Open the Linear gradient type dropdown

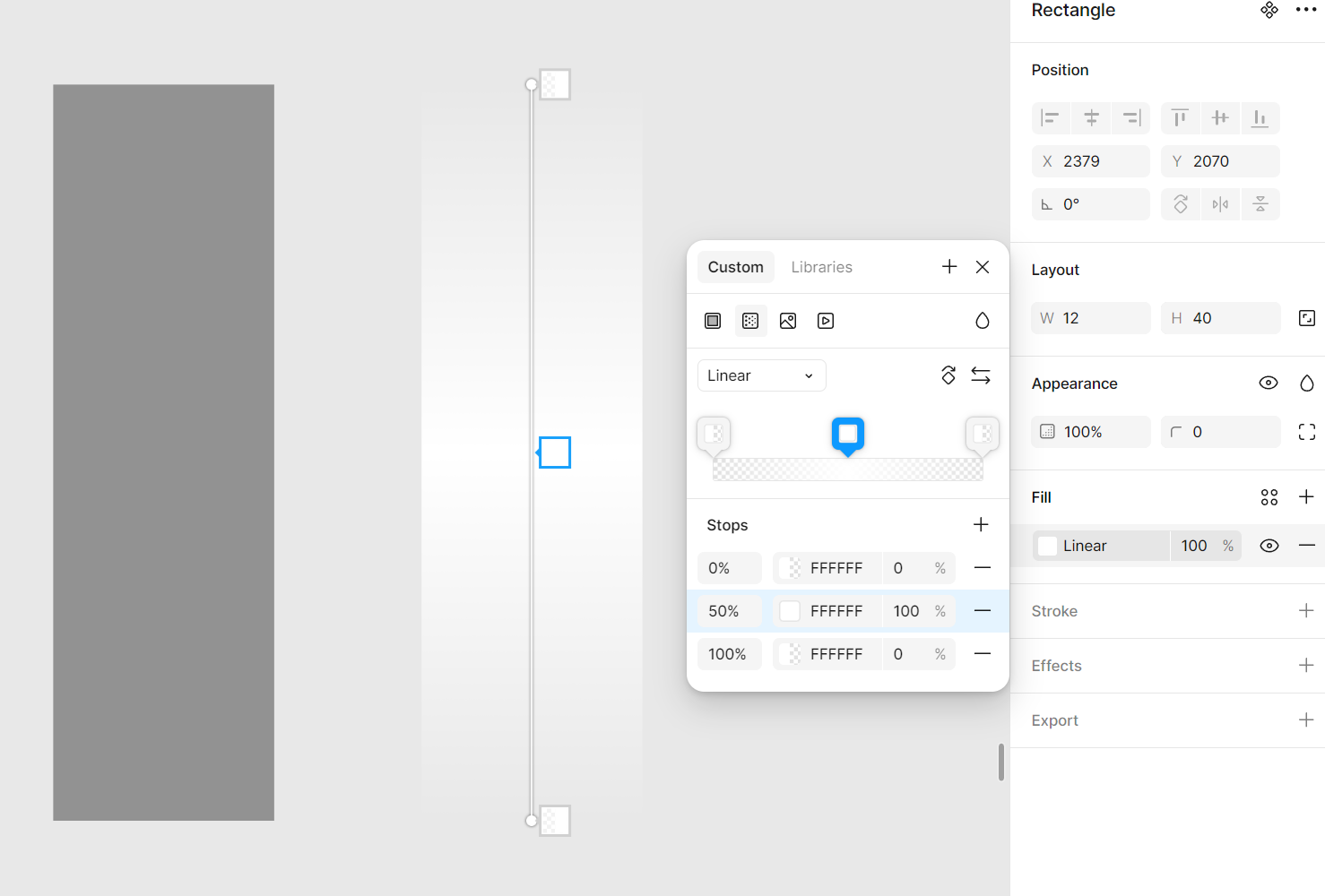[761, 375]
